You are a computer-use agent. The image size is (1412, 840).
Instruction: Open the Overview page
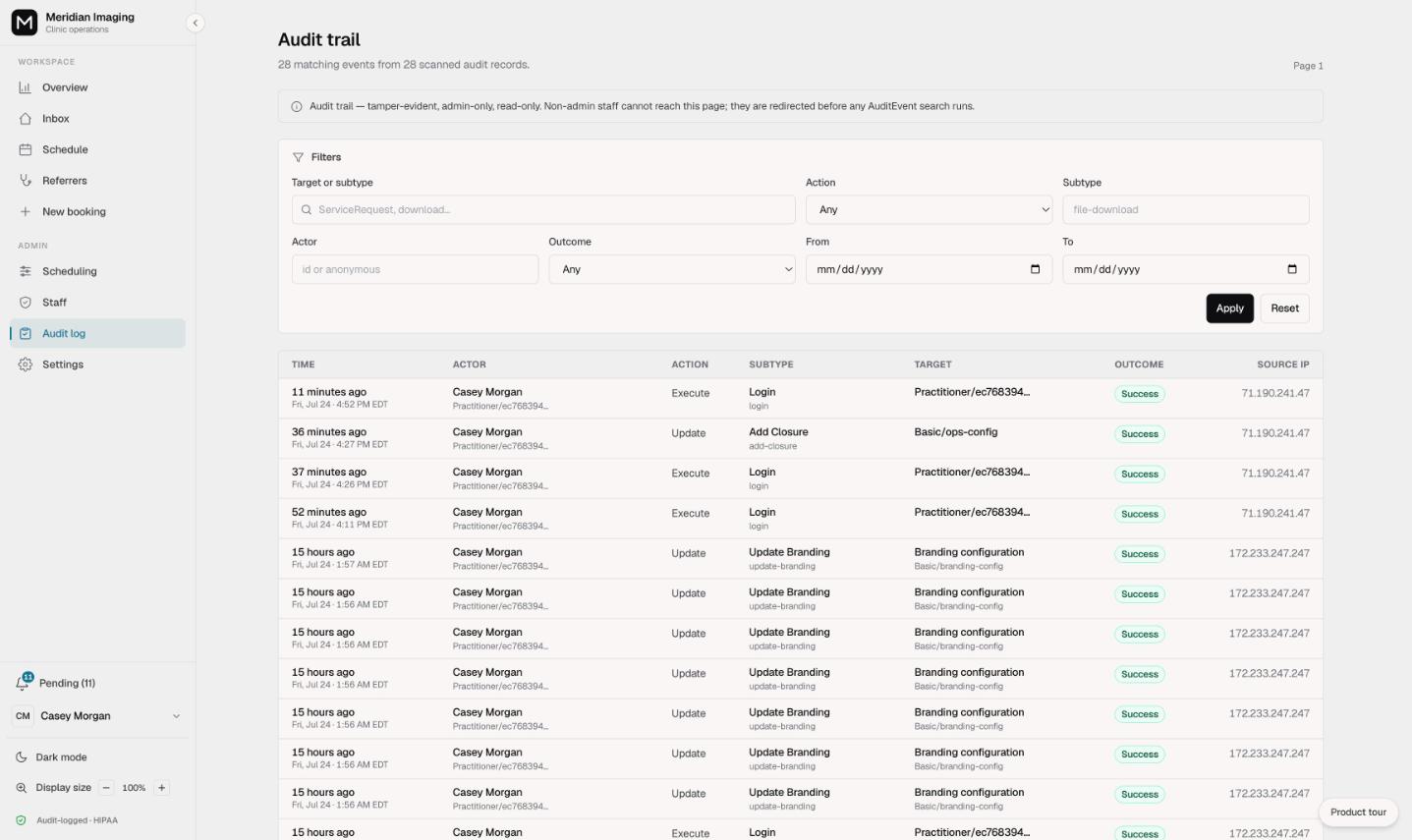pos(97,87)
